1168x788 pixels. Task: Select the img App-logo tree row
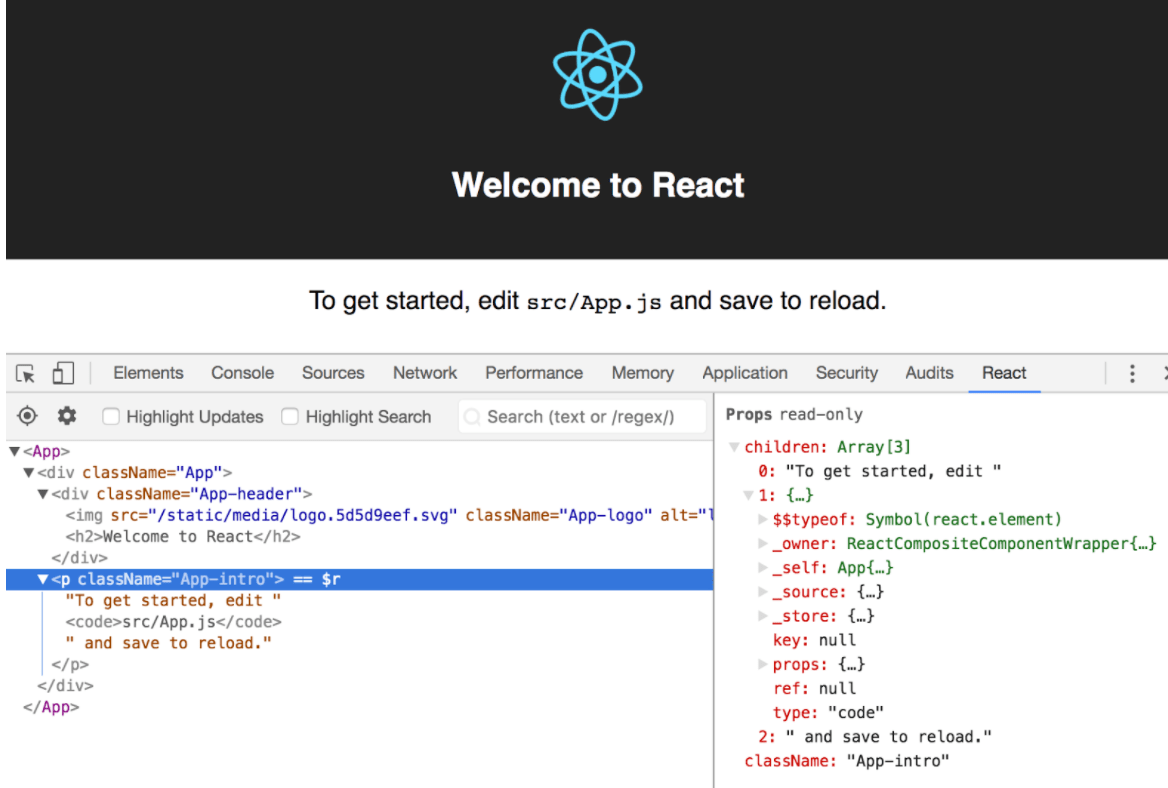[x=360, y=515]
